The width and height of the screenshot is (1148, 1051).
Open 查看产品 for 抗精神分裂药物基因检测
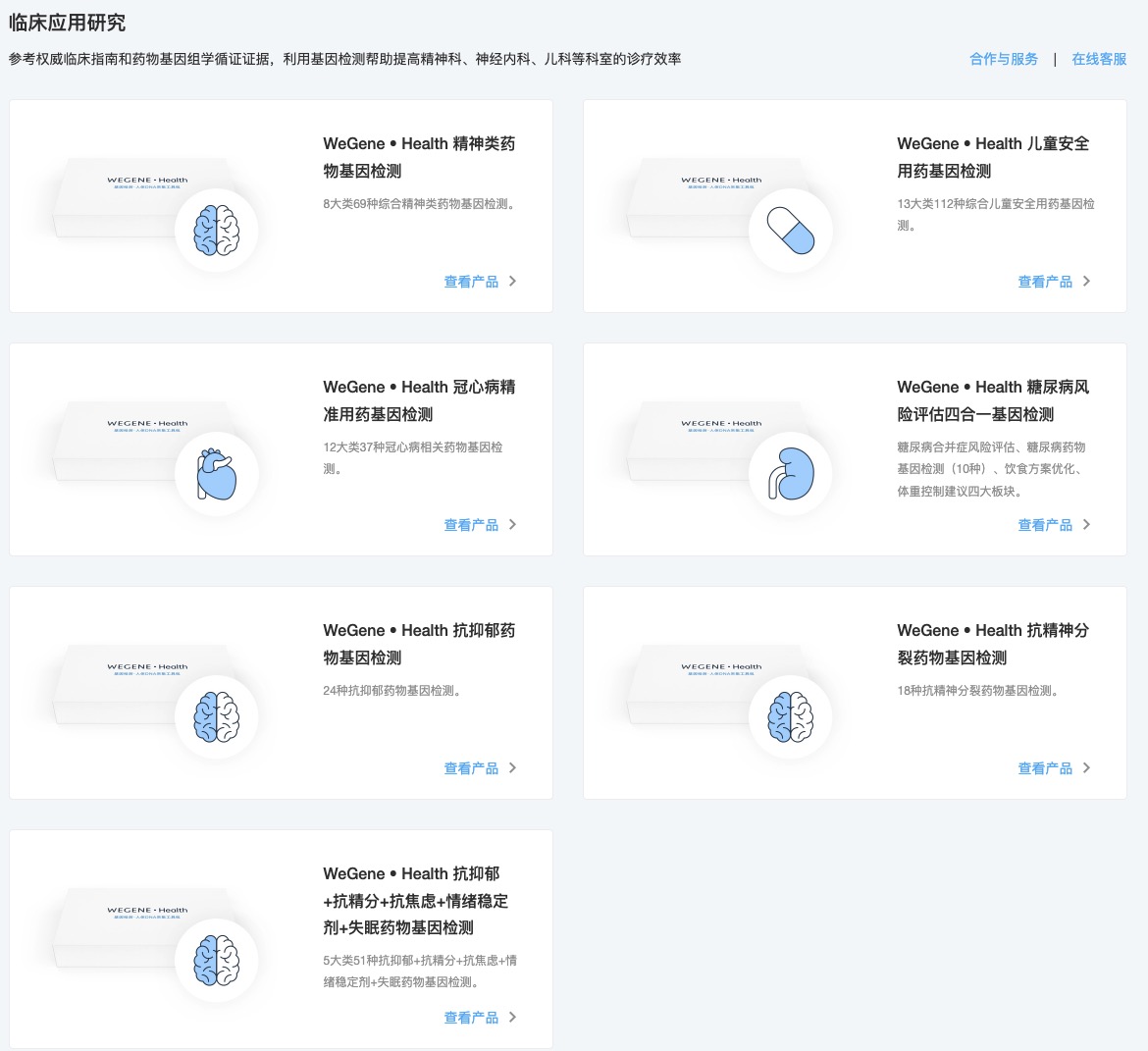1046,768
